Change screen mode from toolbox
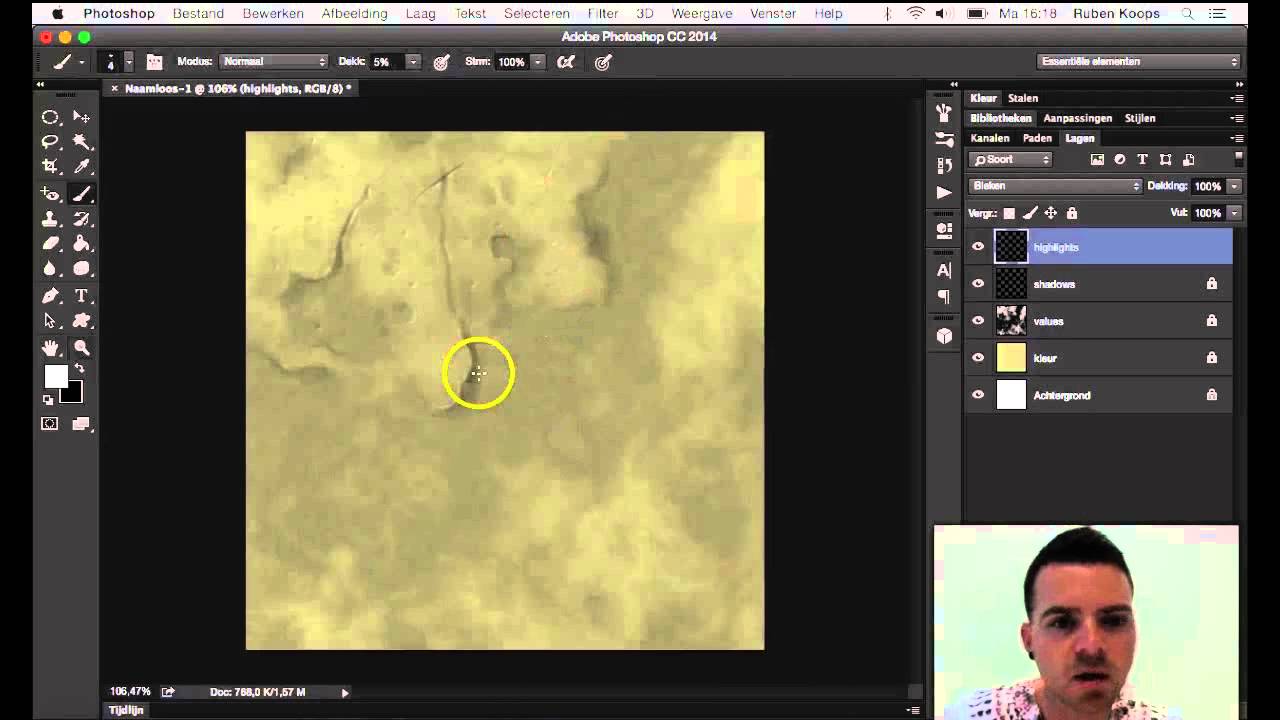This screenshot has height=720, width=1280. pyautogui.click(x=82, y=424)
